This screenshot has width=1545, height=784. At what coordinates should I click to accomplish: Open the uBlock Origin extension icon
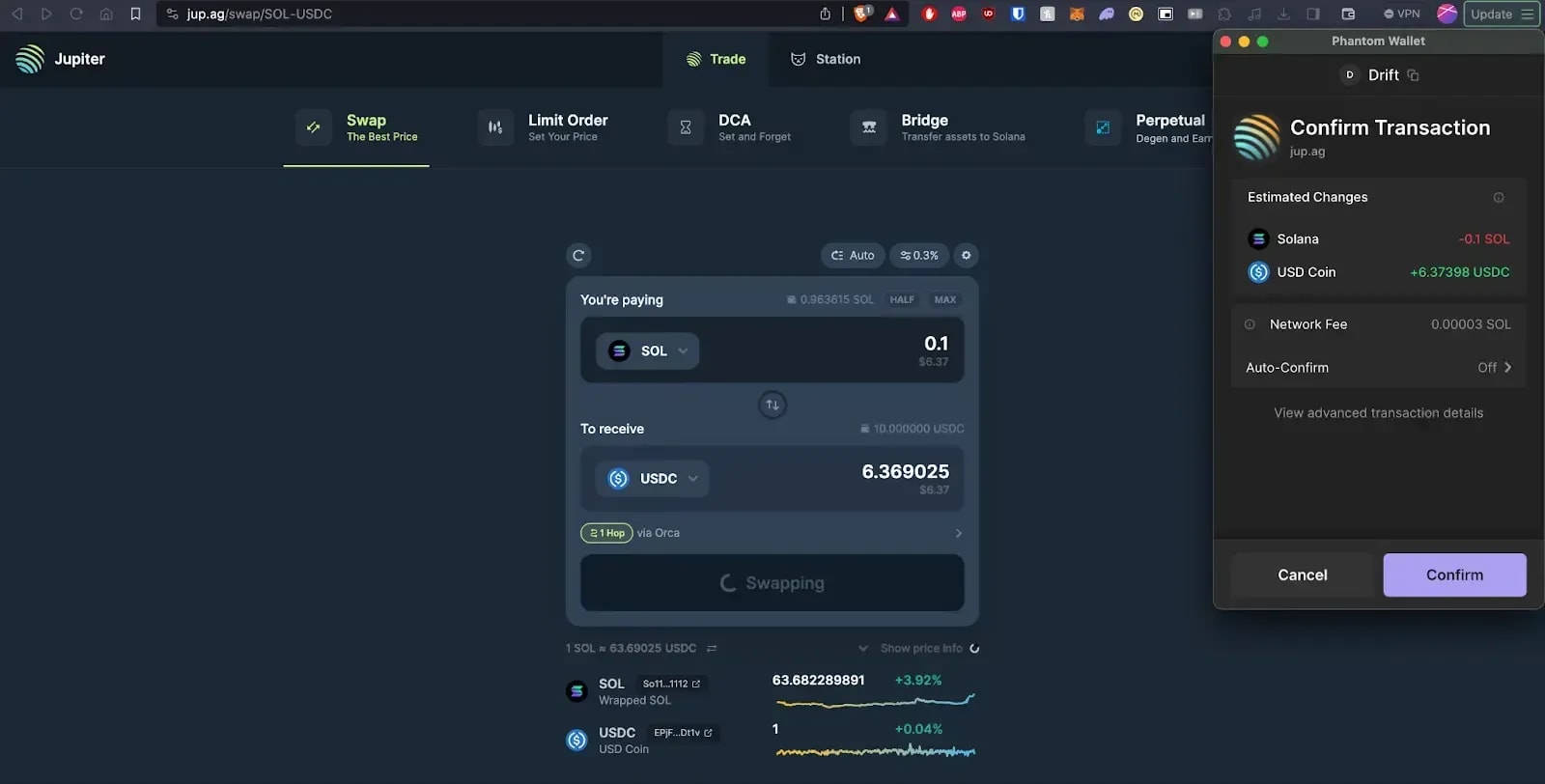pos(988,14)
